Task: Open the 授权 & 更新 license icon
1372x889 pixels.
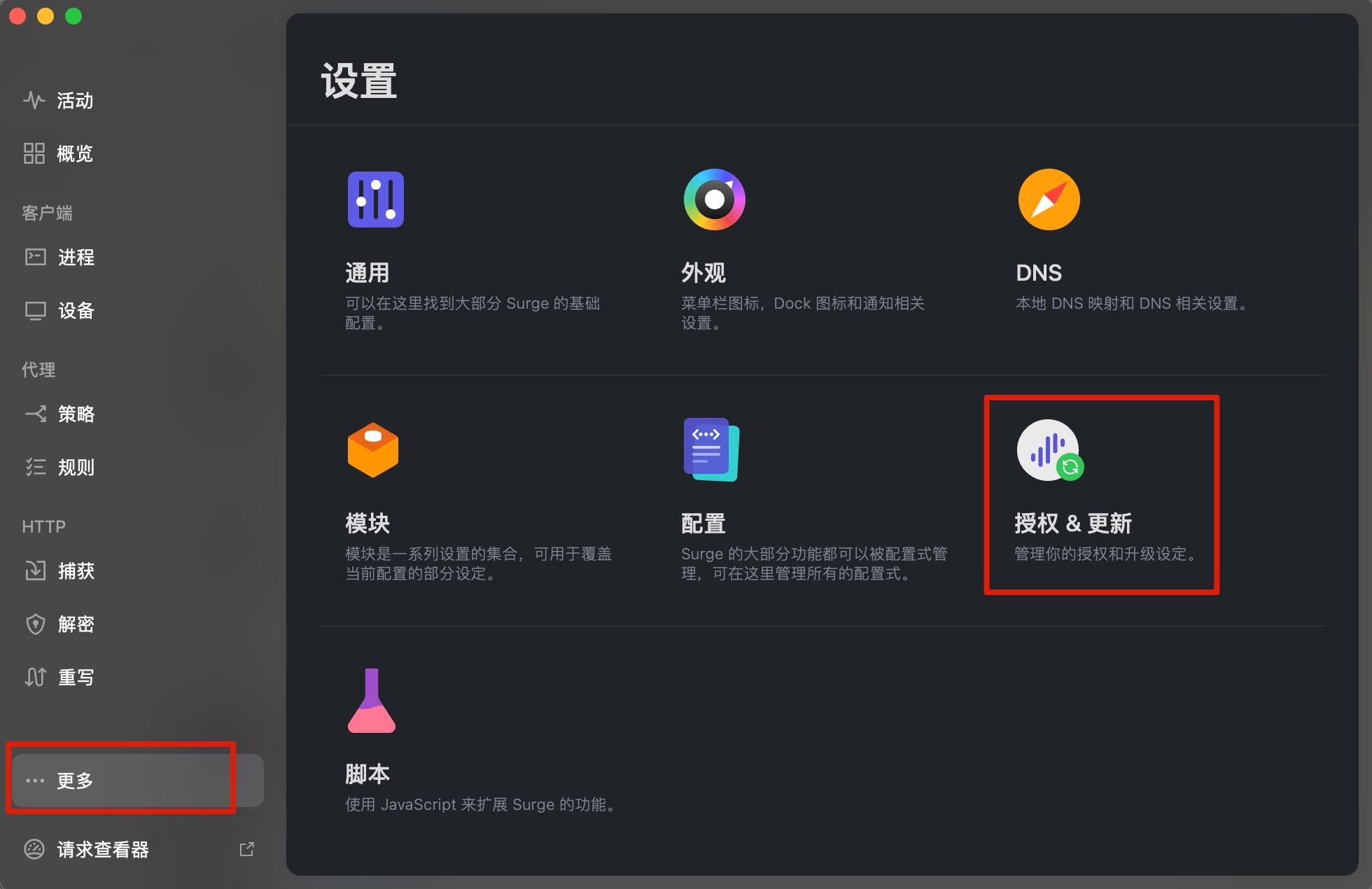Action: [1049, 450]
